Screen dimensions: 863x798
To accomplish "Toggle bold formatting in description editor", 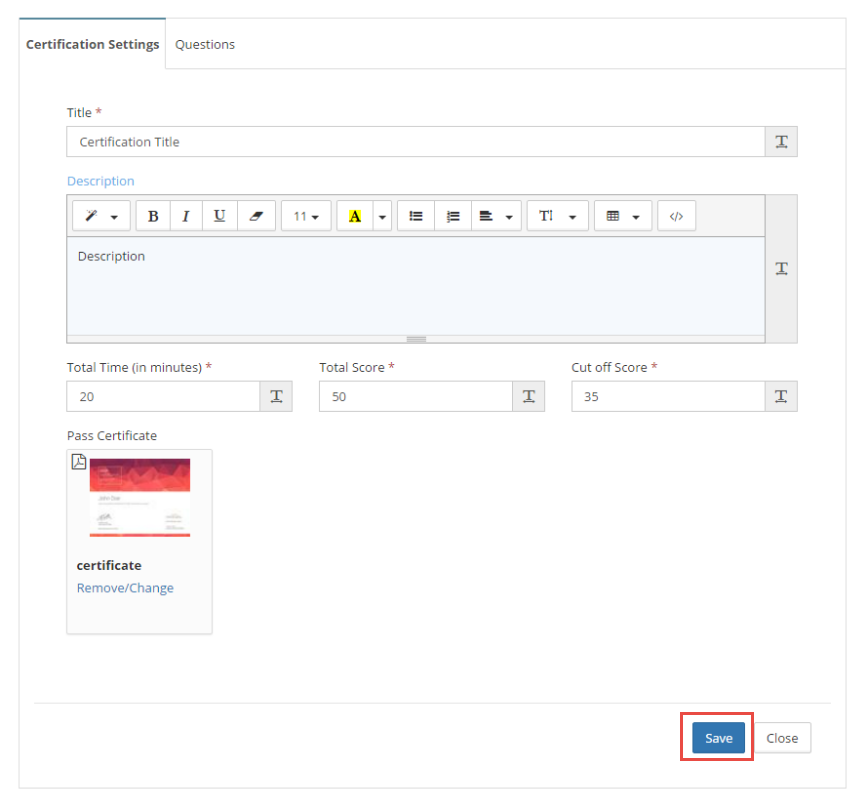I will coord(153,216).
